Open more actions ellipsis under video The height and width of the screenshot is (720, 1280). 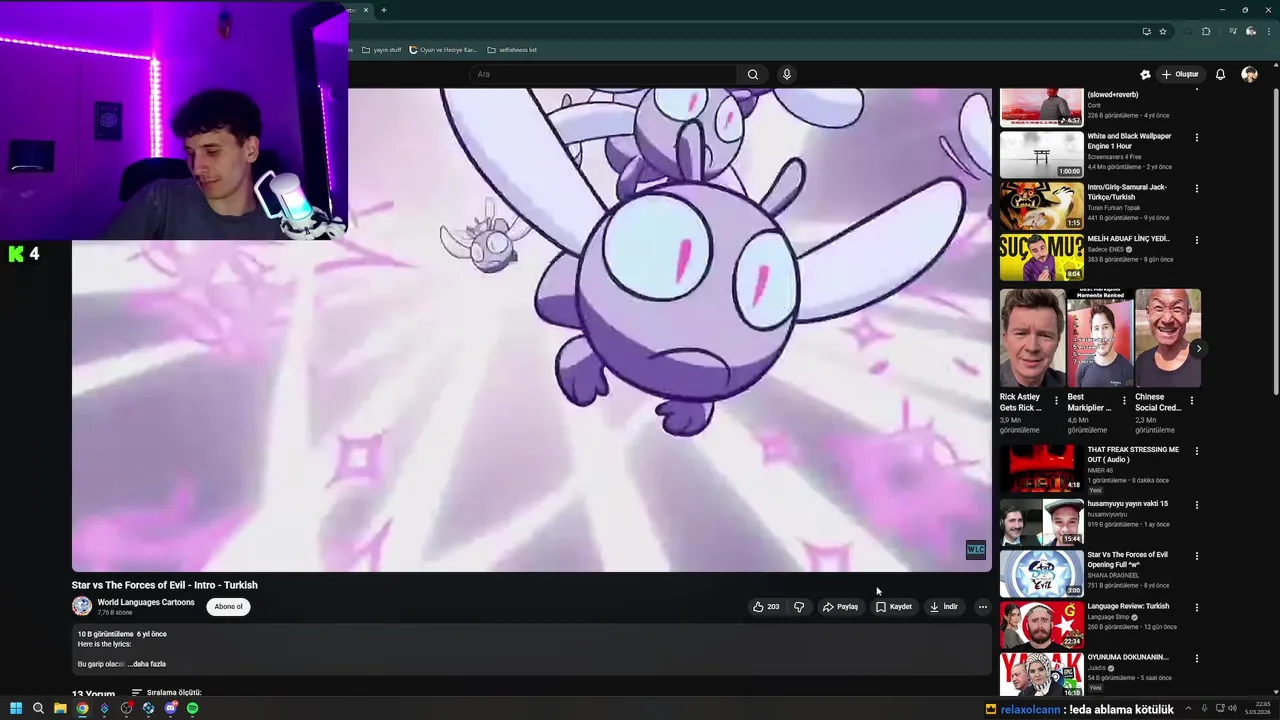coord(982,607)
